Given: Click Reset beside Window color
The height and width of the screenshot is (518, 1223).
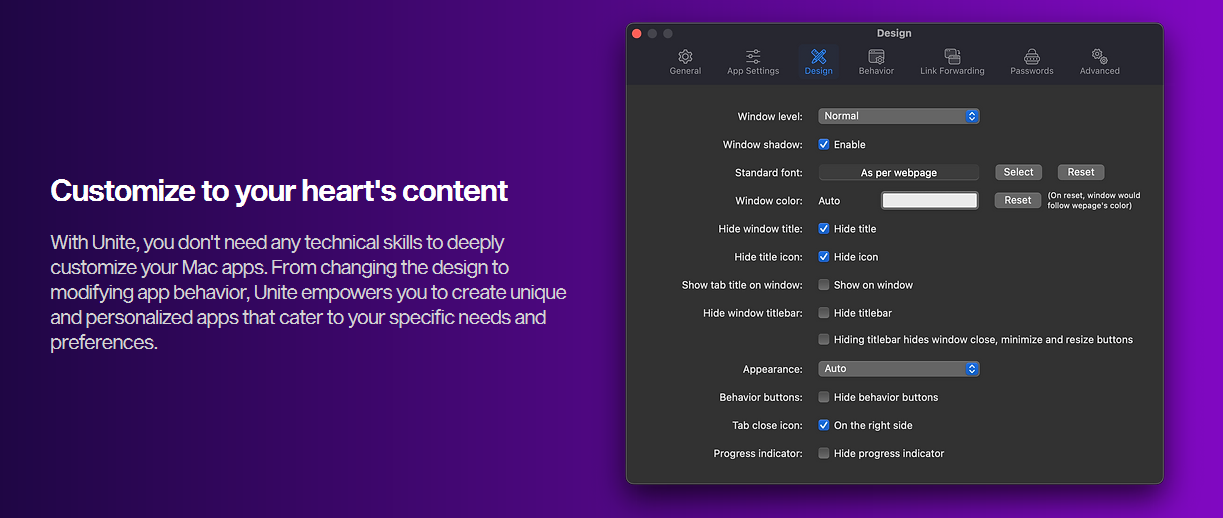Looking at the screenshot, I should click(x=1018, y=200).
